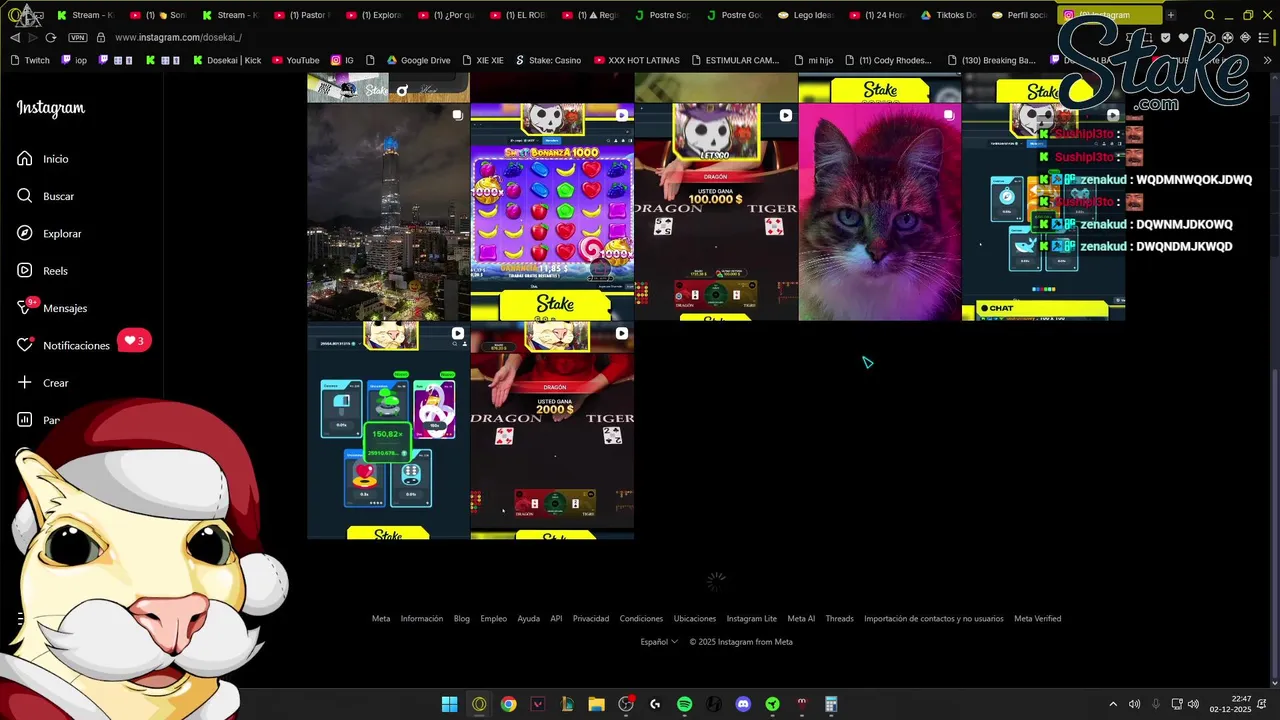The width and height of the screenshot is (1280, 720).
Task: Open Inicio in the Instagram sidebar
Action: 43,159
